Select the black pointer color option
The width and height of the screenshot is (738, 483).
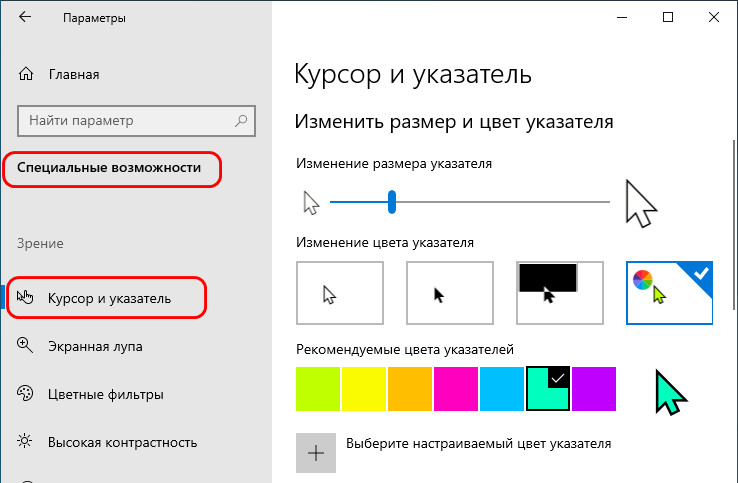[x=449, y=293]
